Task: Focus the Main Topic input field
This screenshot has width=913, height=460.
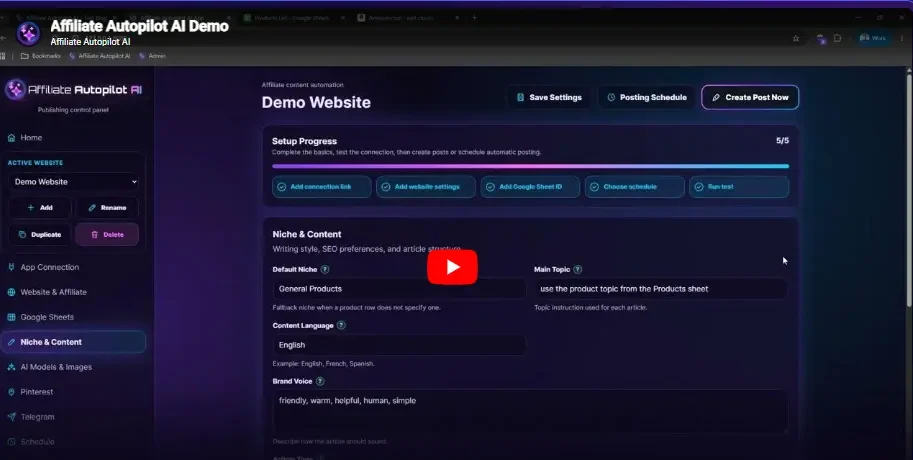Action: coord(661,289)
